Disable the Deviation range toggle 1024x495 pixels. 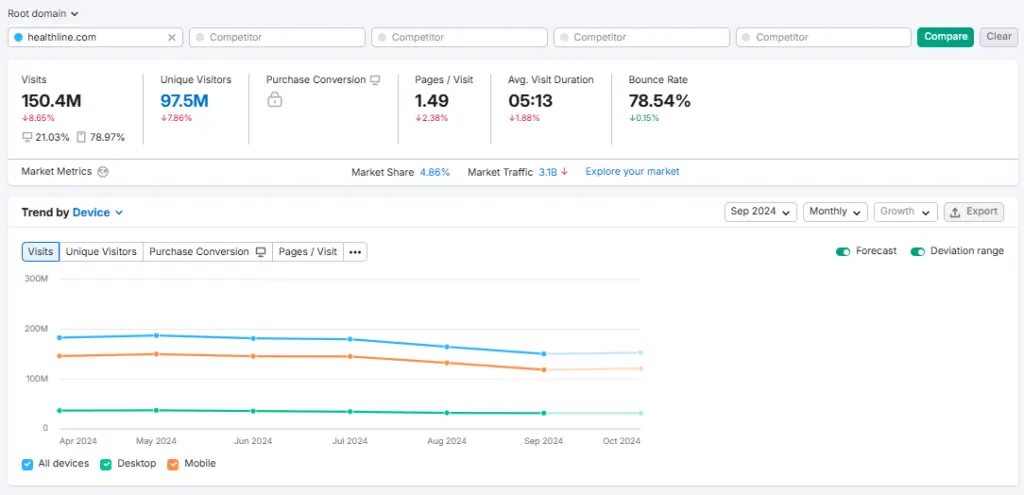point(917,251)
